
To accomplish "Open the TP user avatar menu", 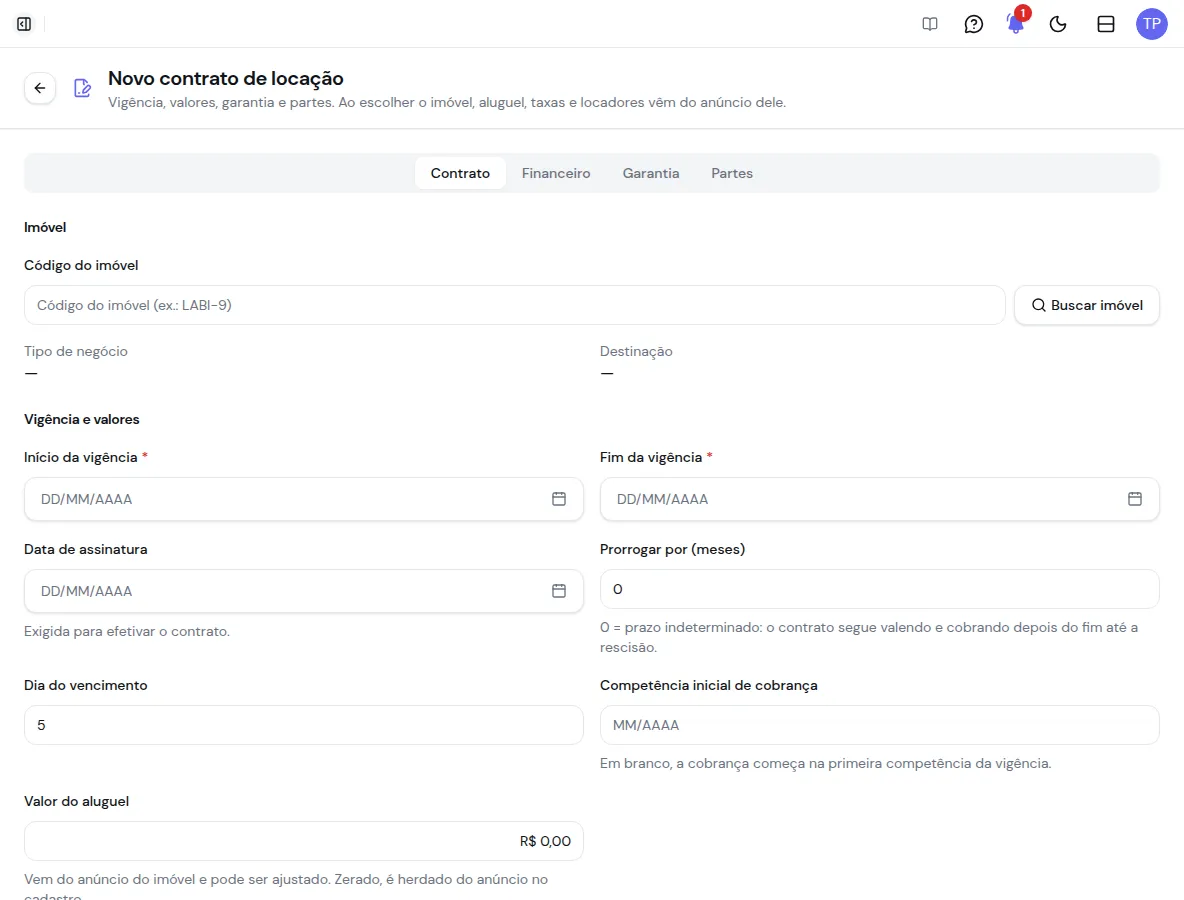I will click(1152, 24).
